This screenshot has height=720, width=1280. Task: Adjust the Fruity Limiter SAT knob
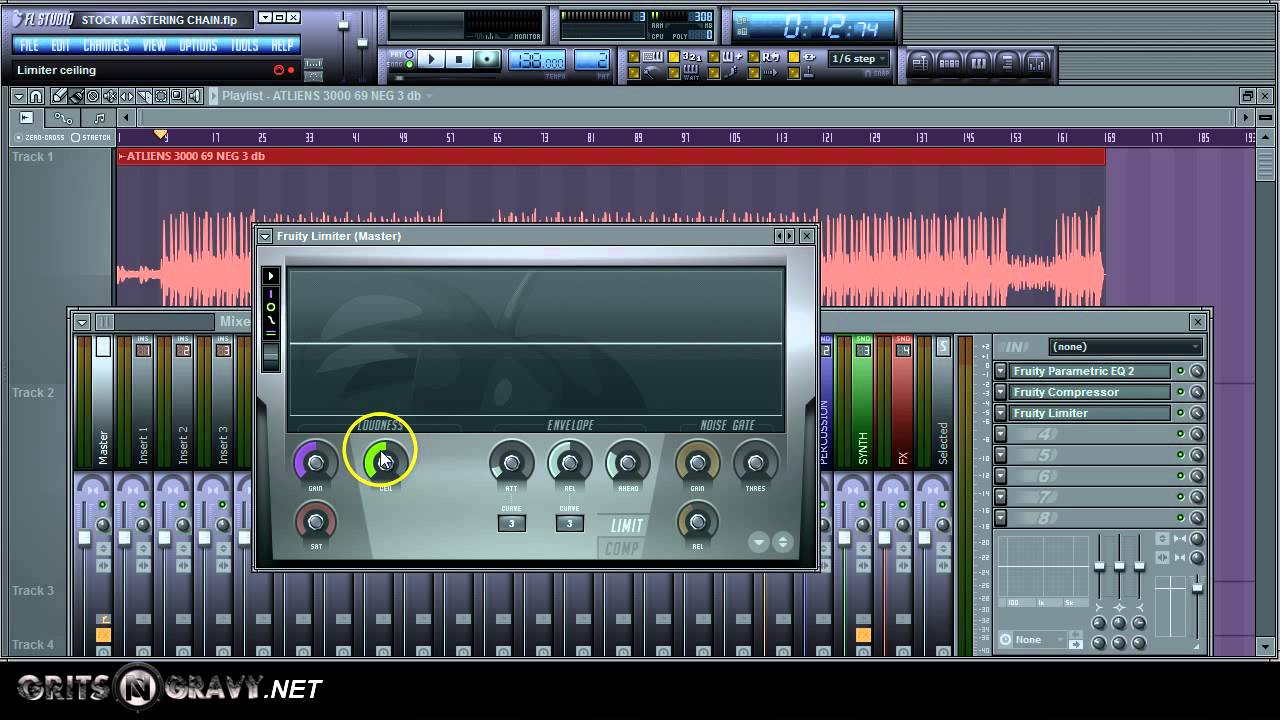click(x=316, y=522)
